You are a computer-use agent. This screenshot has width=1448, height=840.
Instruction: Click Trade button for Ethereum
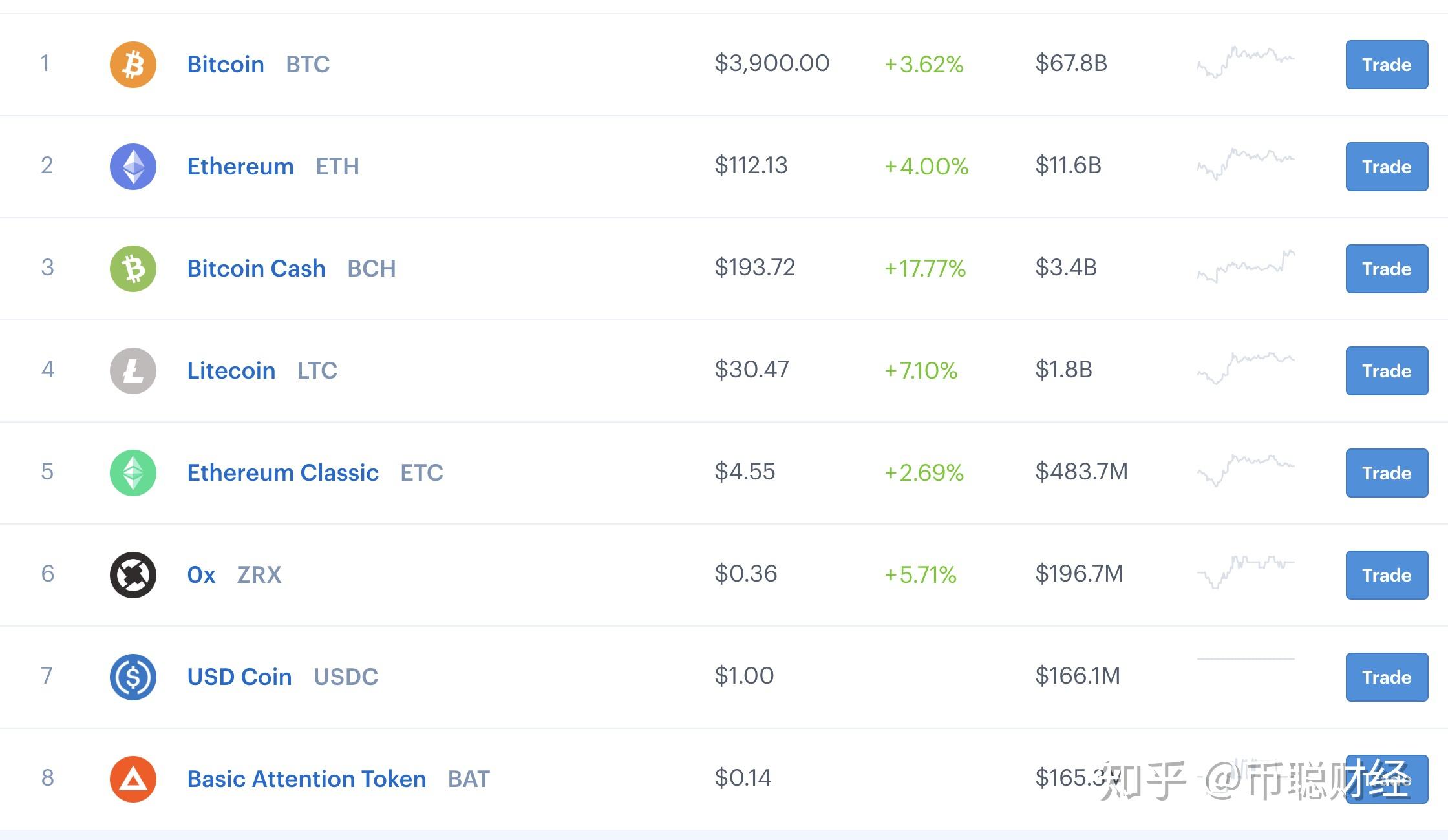coord(1387,167)
